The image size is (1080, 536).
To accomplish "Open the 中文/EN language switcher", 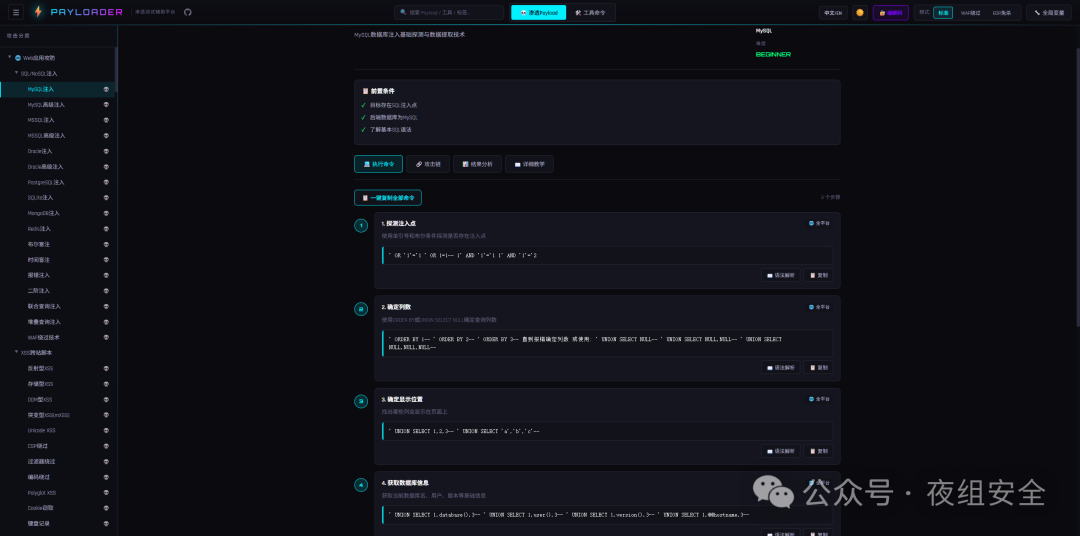I will pos(832,13).
